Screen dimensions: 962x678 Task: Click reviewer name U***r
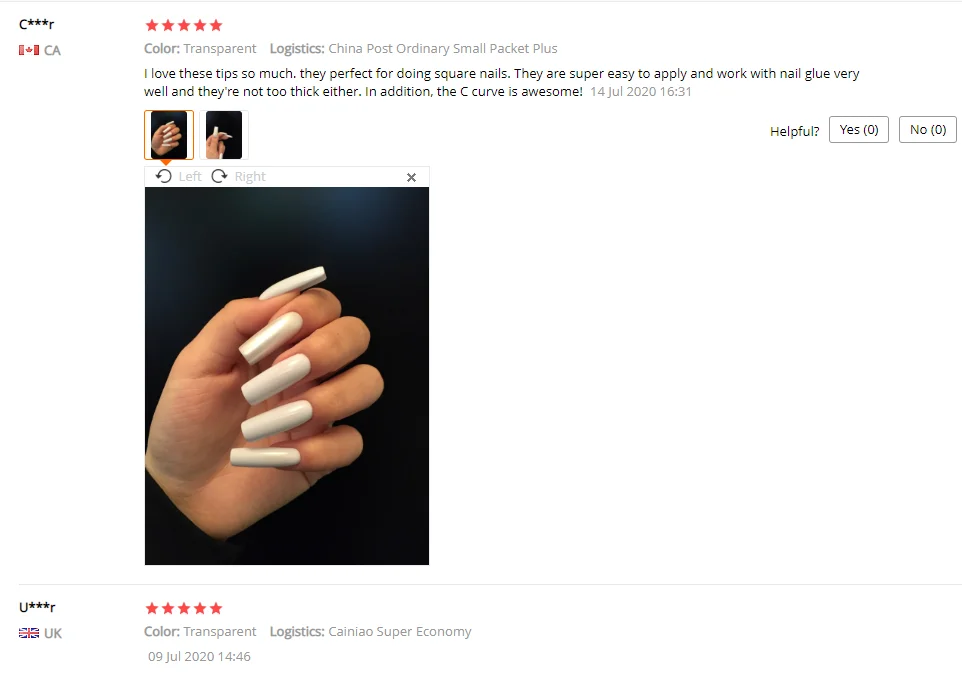pos(37,607)
